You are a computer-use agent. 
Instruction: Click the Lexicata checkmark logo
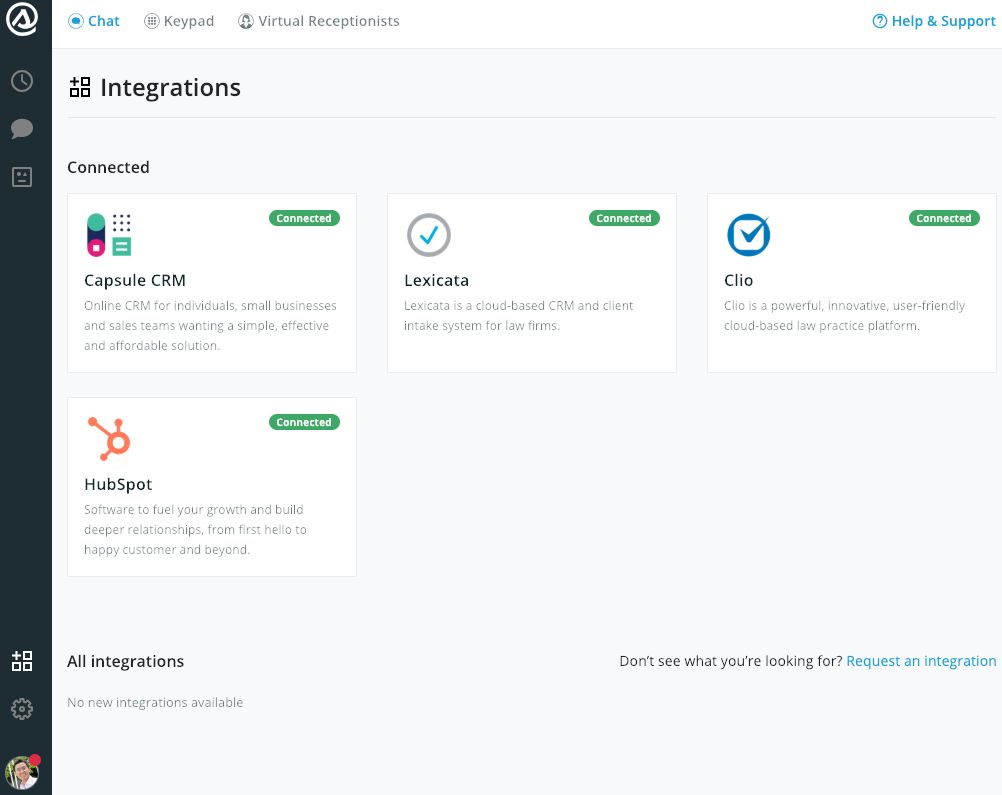(429, 235)
